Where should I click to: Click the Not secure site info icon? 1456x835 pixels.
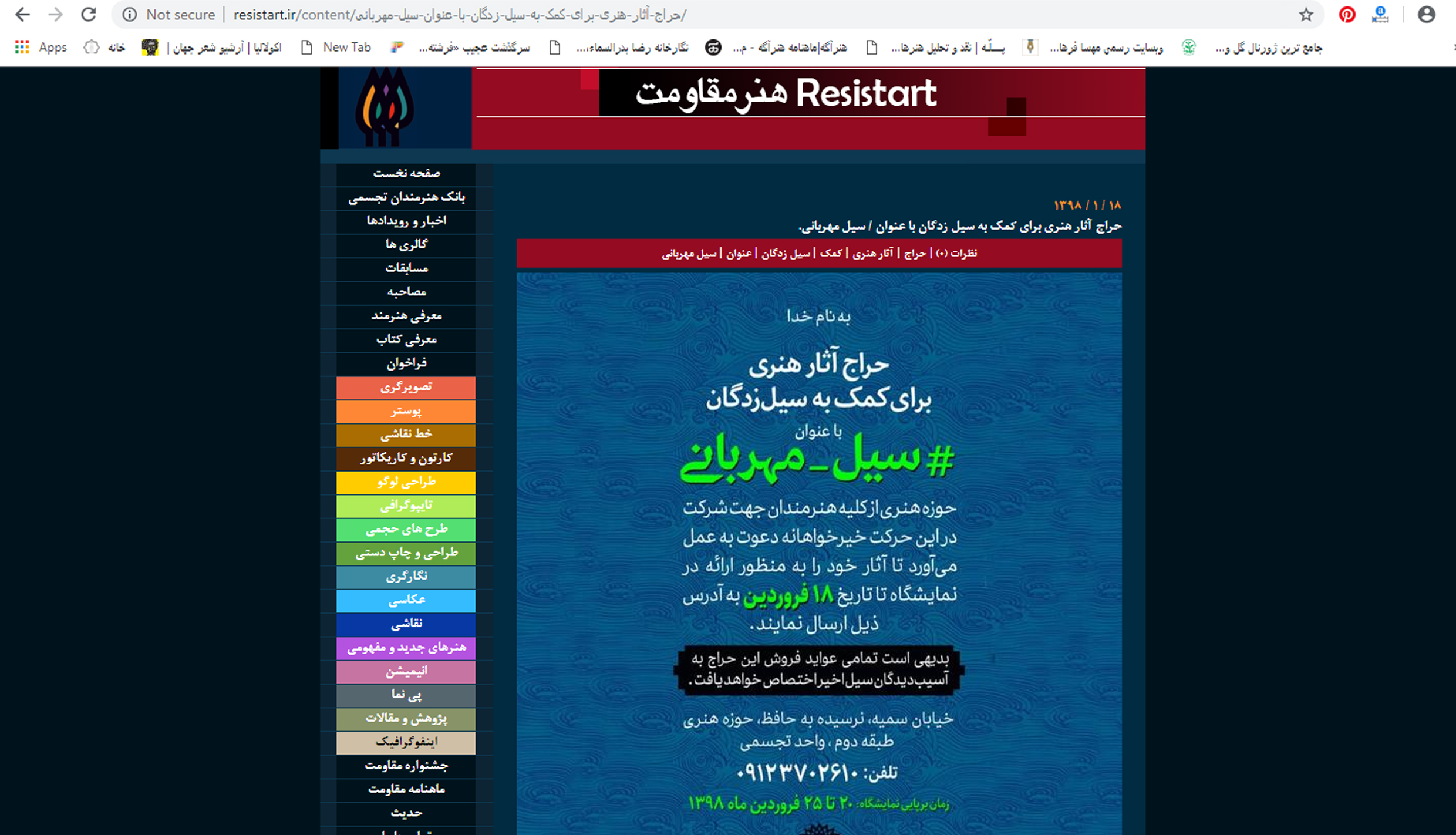130,15
